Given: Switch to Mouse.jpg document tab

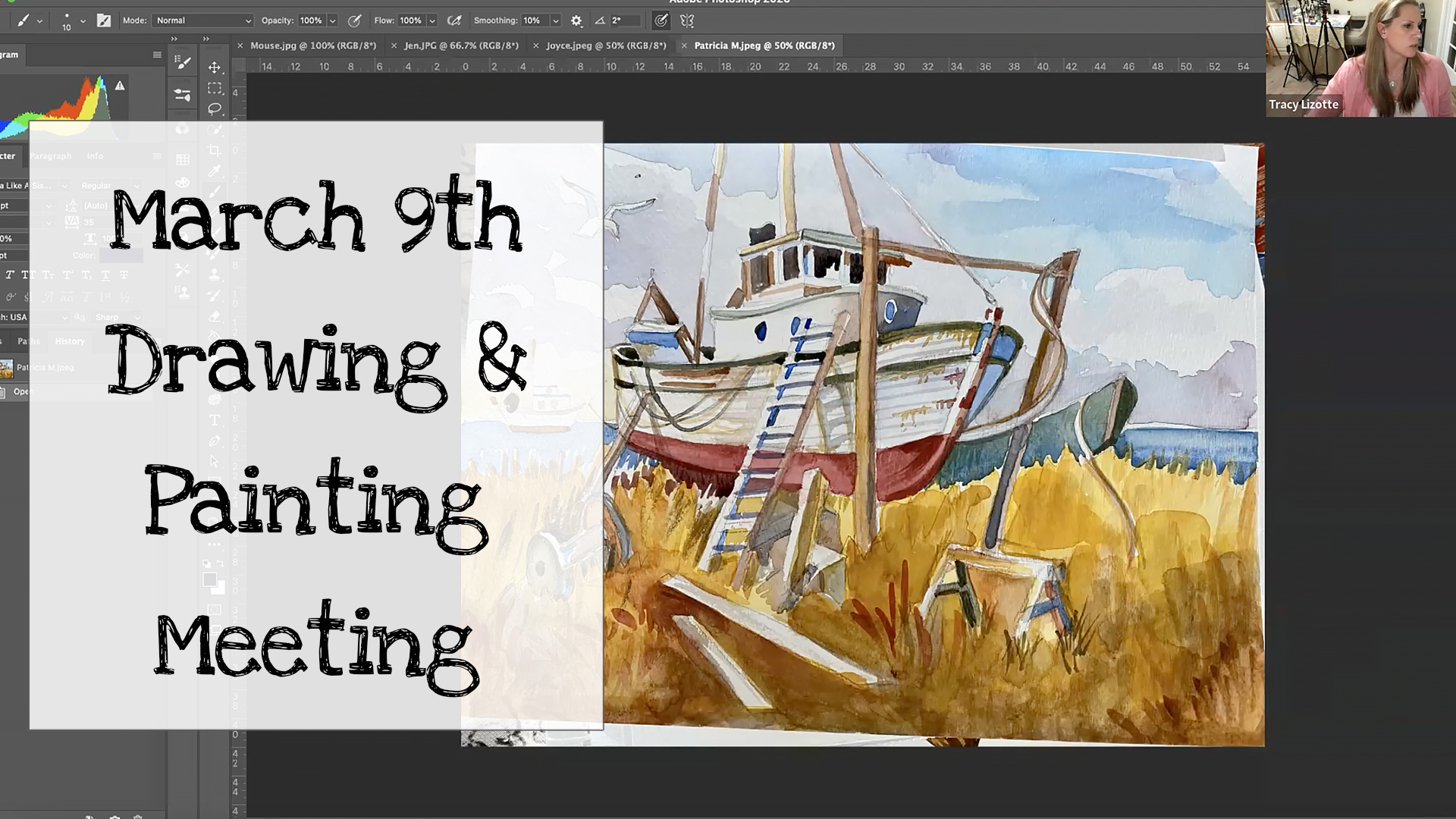Looking at the screenshot, I should 313,45.
